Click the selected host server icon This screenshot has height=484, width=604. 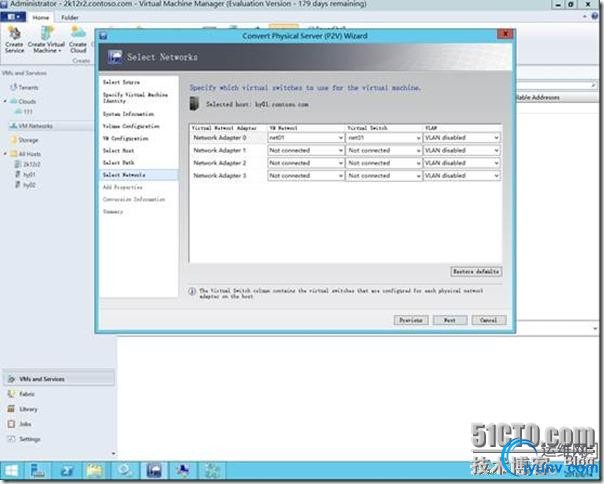[195, 104]
